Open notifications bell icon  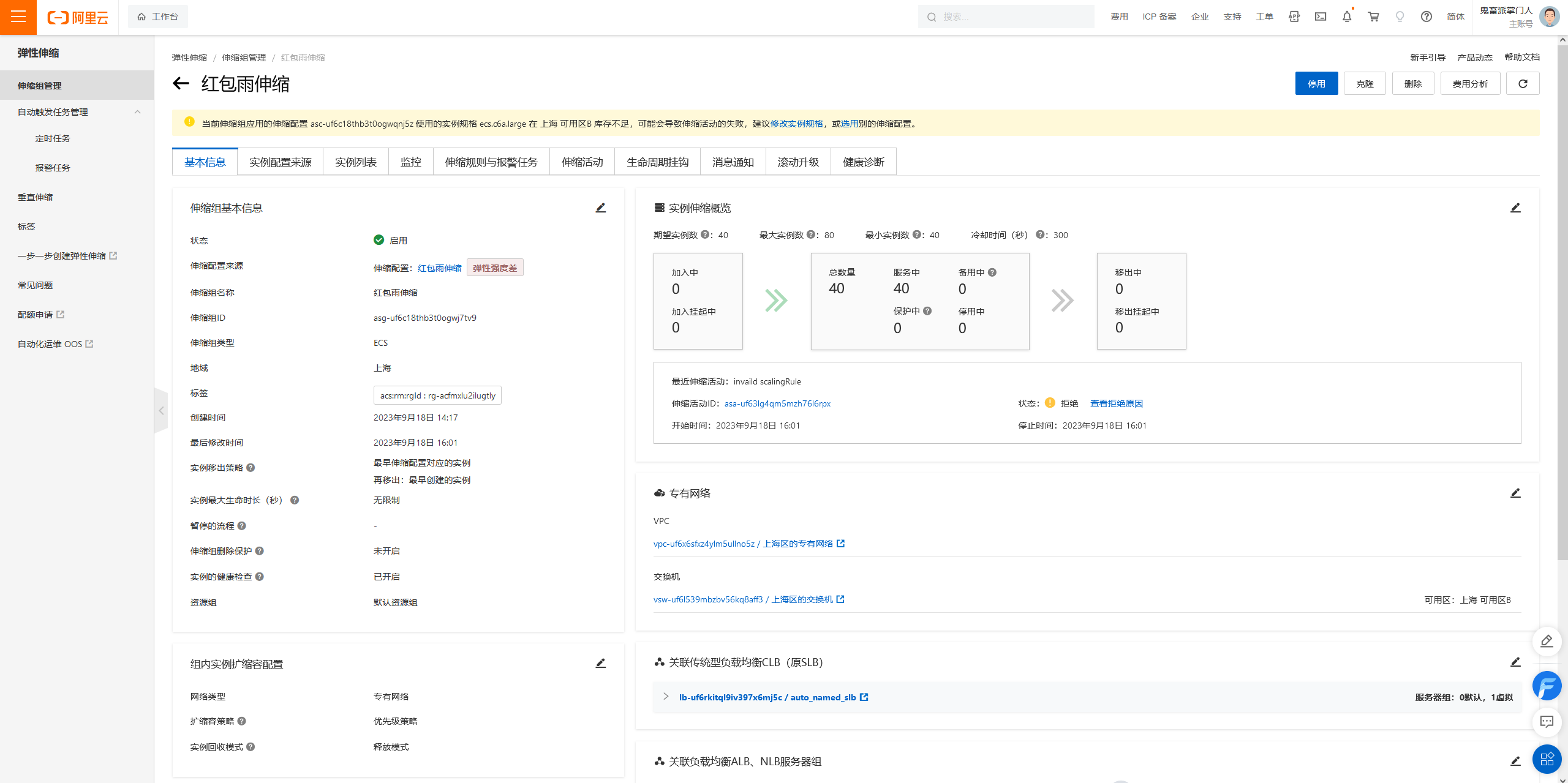click(x=1347, y=17)
